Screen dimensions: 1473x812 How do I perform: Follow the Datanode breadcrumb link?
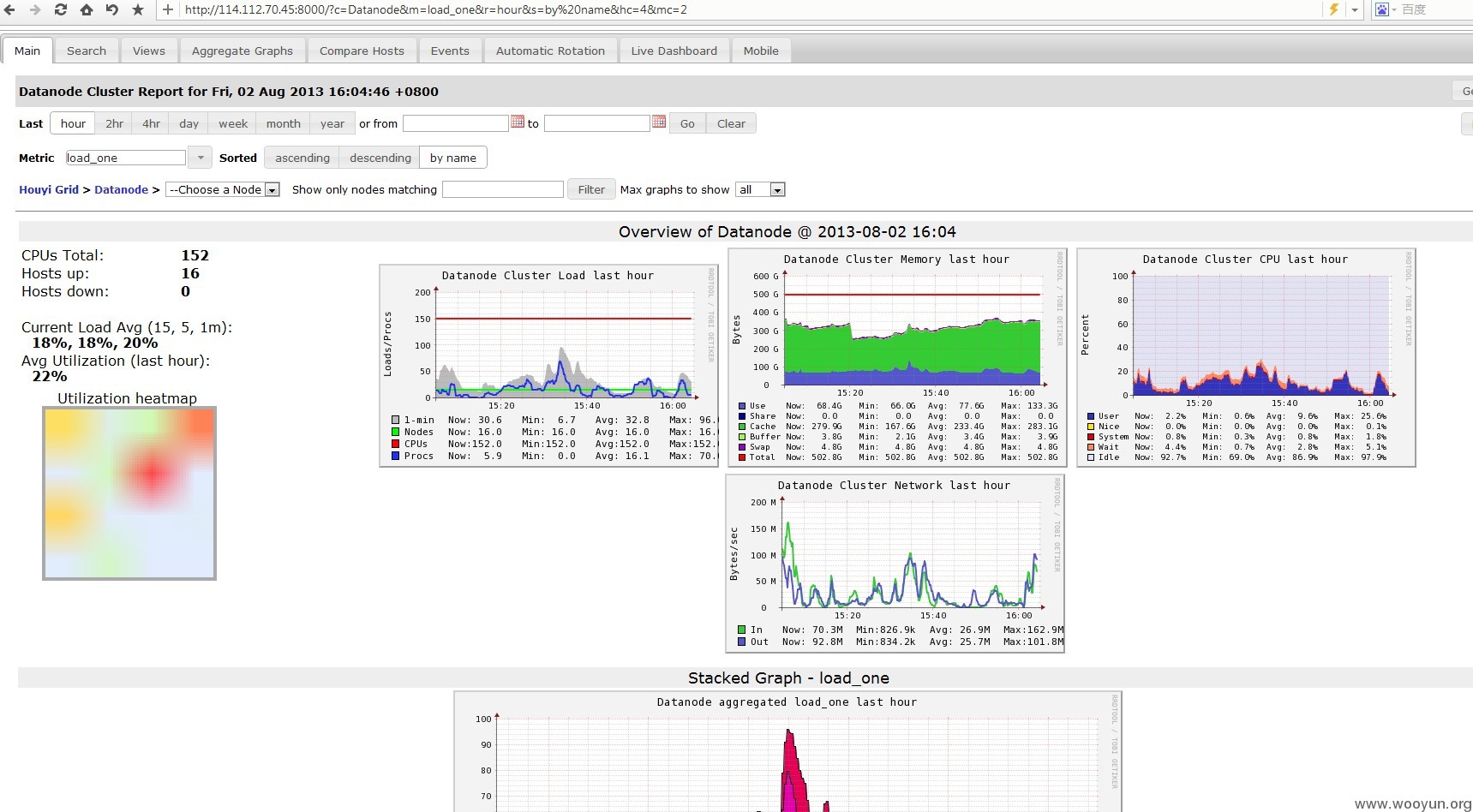121,189
